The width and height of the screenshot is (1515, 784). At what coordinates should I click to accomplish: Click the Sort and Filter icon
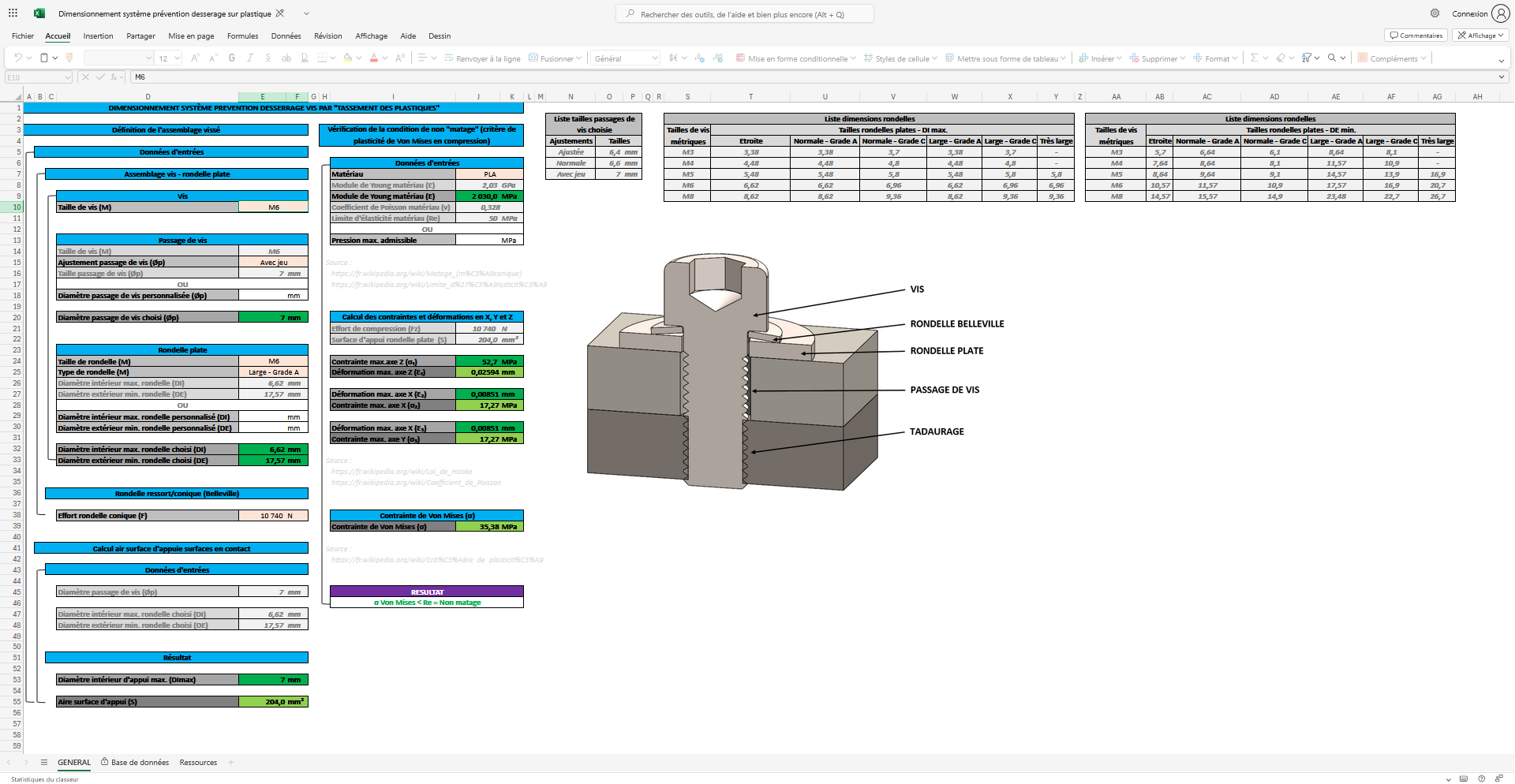pos(1306,58)
